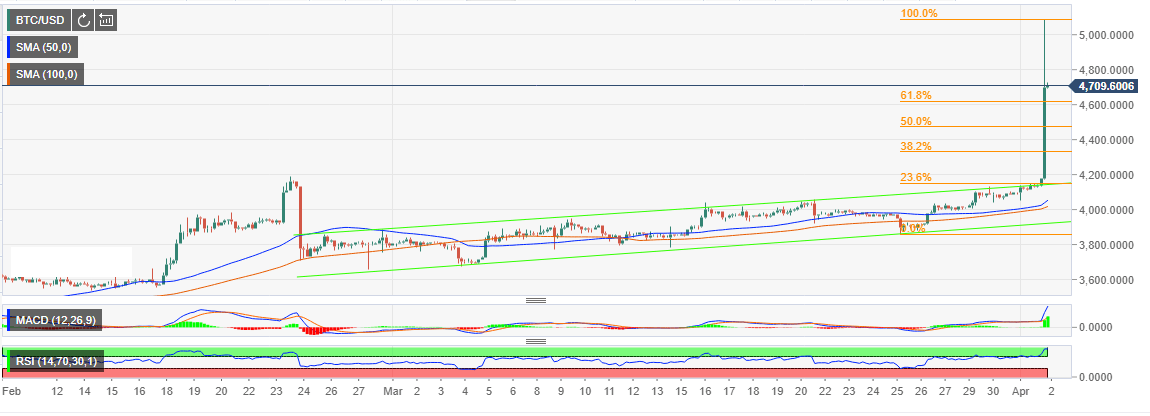The height and width of the screenshot is (416, 1150).
Task: Click the Feb label on the time axis
Action: pyautogui.click(x=13, y=395)
